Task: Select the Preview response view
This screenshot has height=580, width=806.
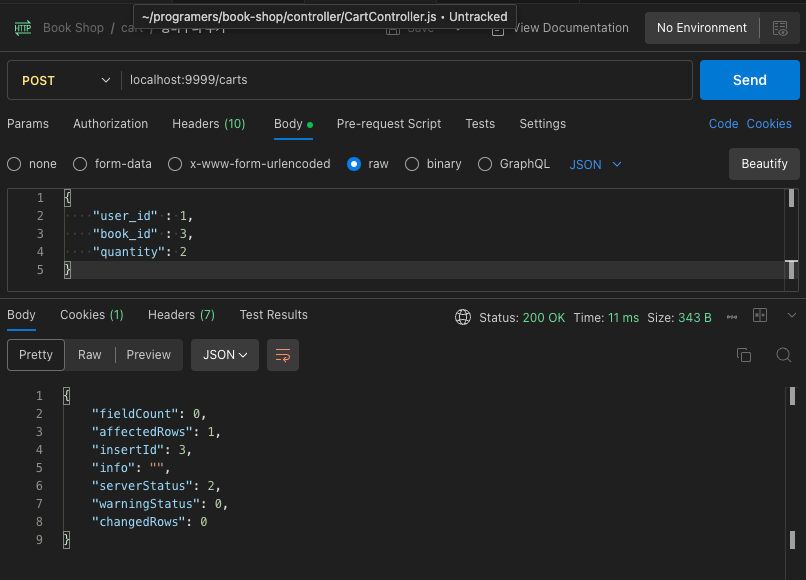Action: 149,355
